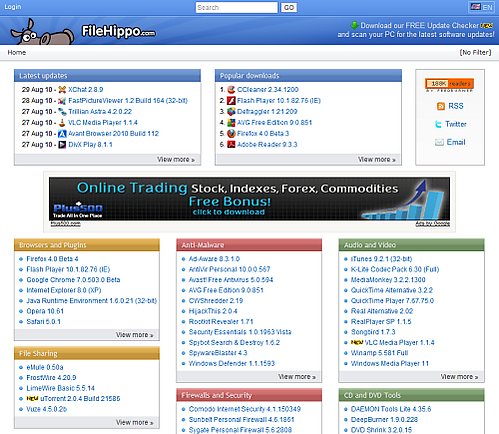Click the Firefox icon in Popular downloads
The width and height of the screenshot is (499, 434).
[231, 134]
